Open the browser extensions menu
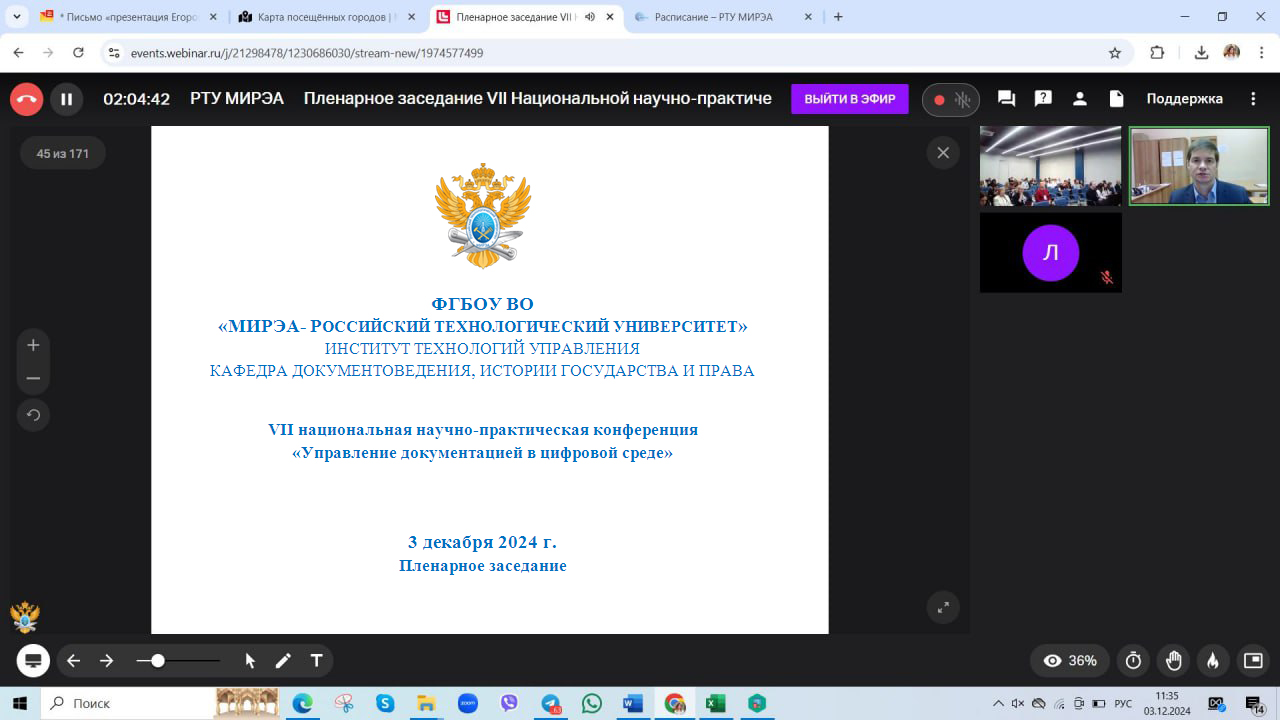This screenshot has width=1280, height=720. 1158,53
